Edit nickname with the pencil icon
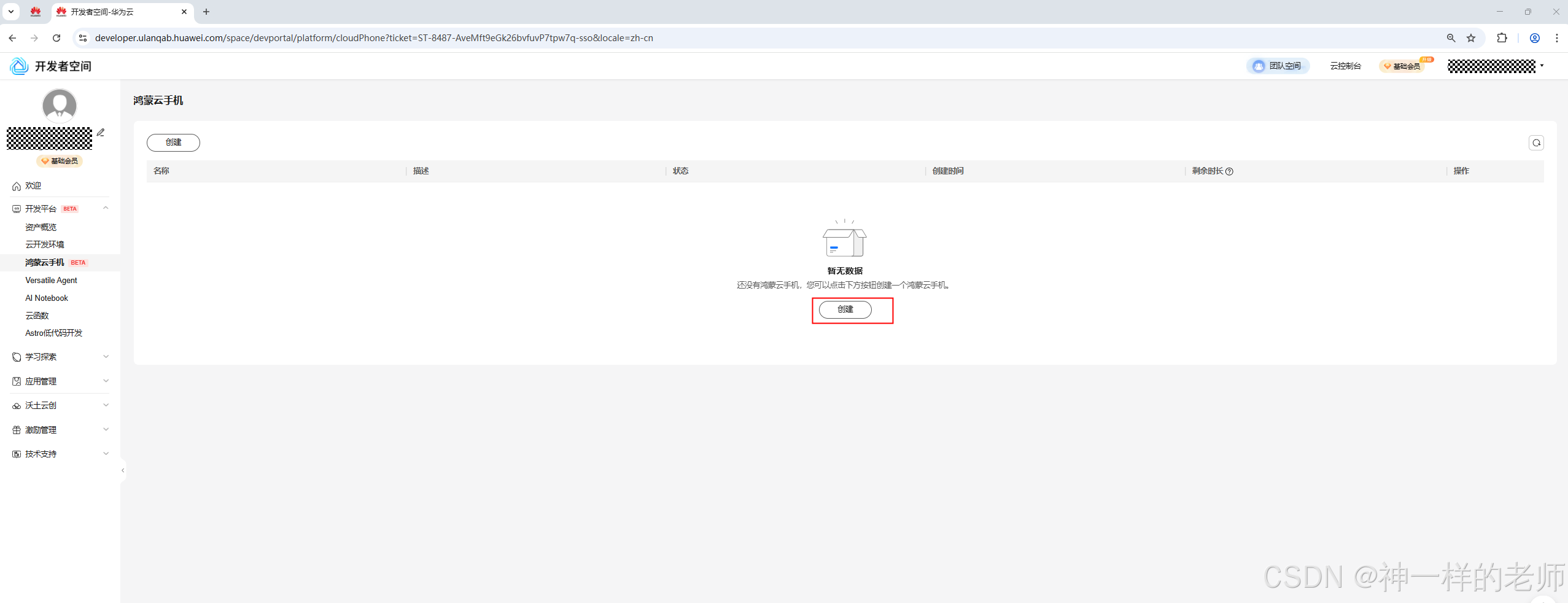Image resolution: width=1568 pixels, height=603 pixels. point(101,133)
